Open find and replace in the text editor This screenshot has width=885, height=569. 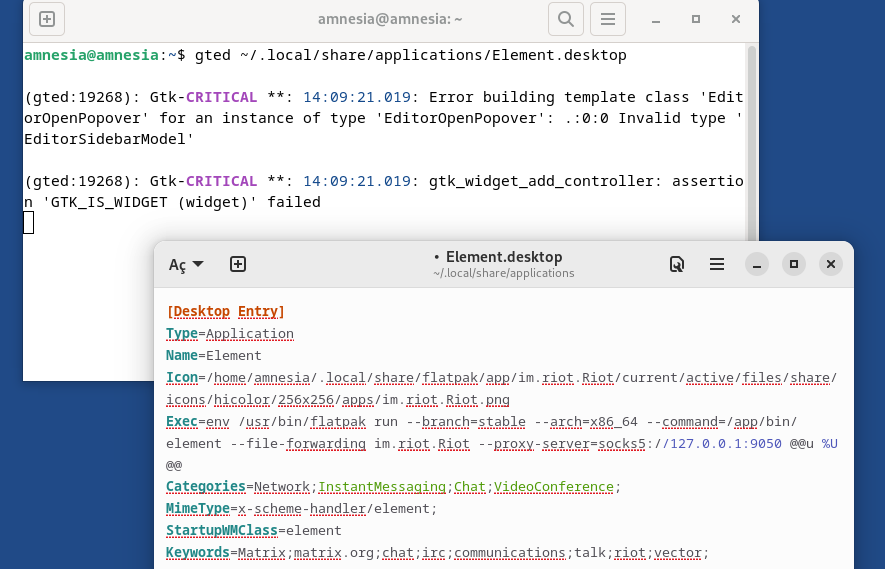pos(677,264)
